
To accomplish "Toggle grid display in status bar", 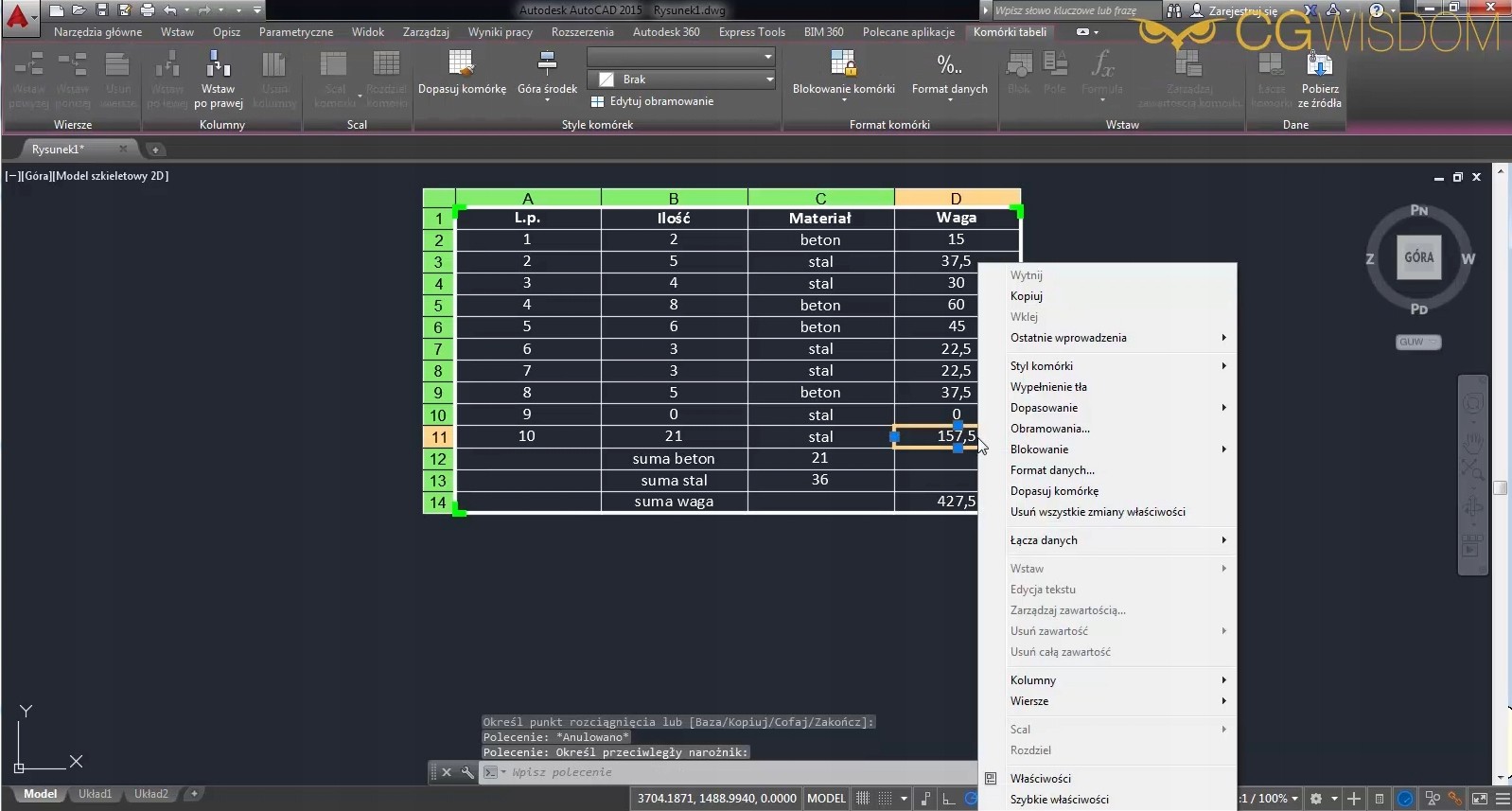I will pyautogui.click(x=863, y=799).
